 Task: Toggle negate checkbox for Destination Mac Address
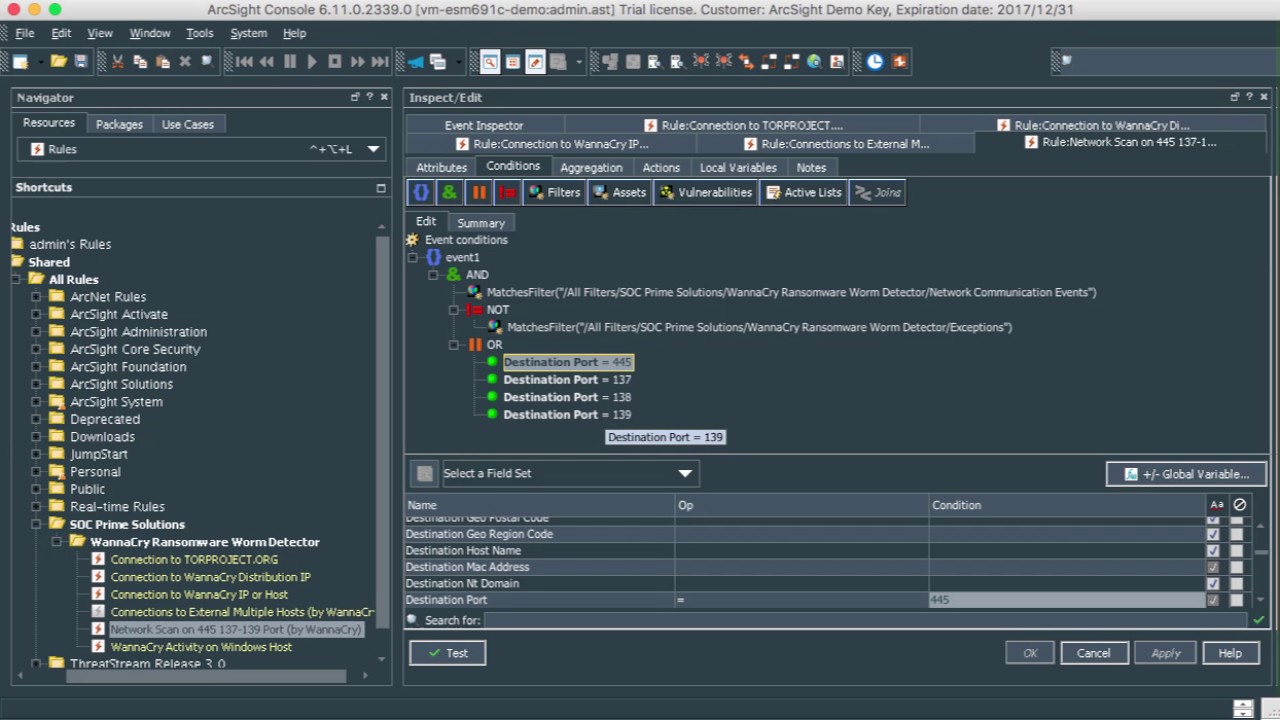1237,567
